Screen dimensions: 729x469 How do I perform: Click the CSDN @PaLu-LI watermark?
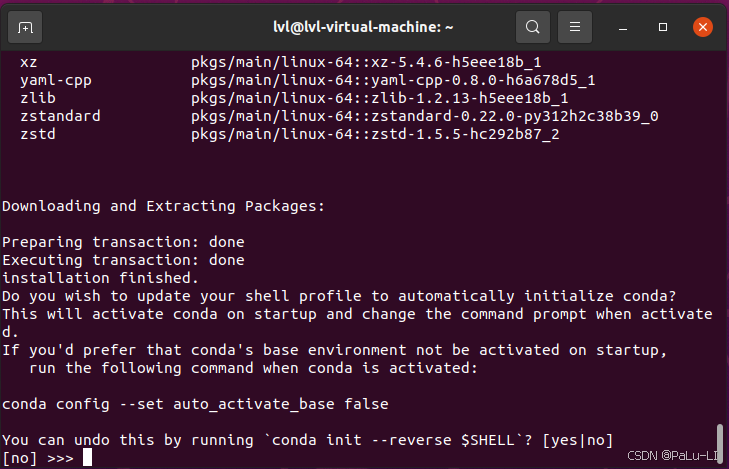pyautogui.click(x=672, y=456)
